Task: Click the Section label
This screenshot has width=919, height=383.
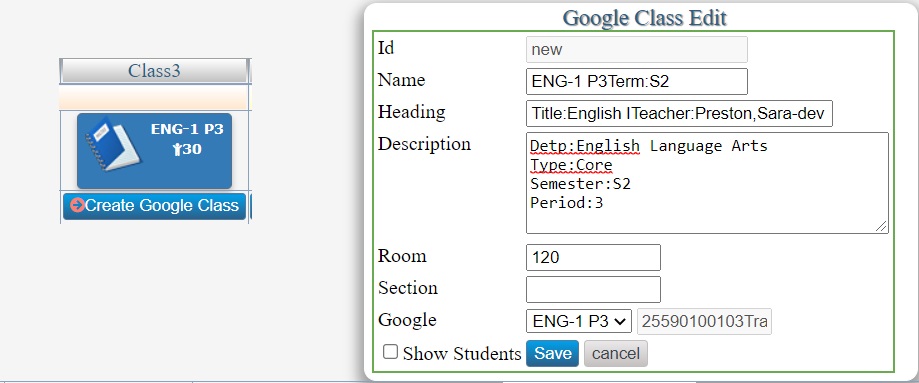Action: coord(408,288)
